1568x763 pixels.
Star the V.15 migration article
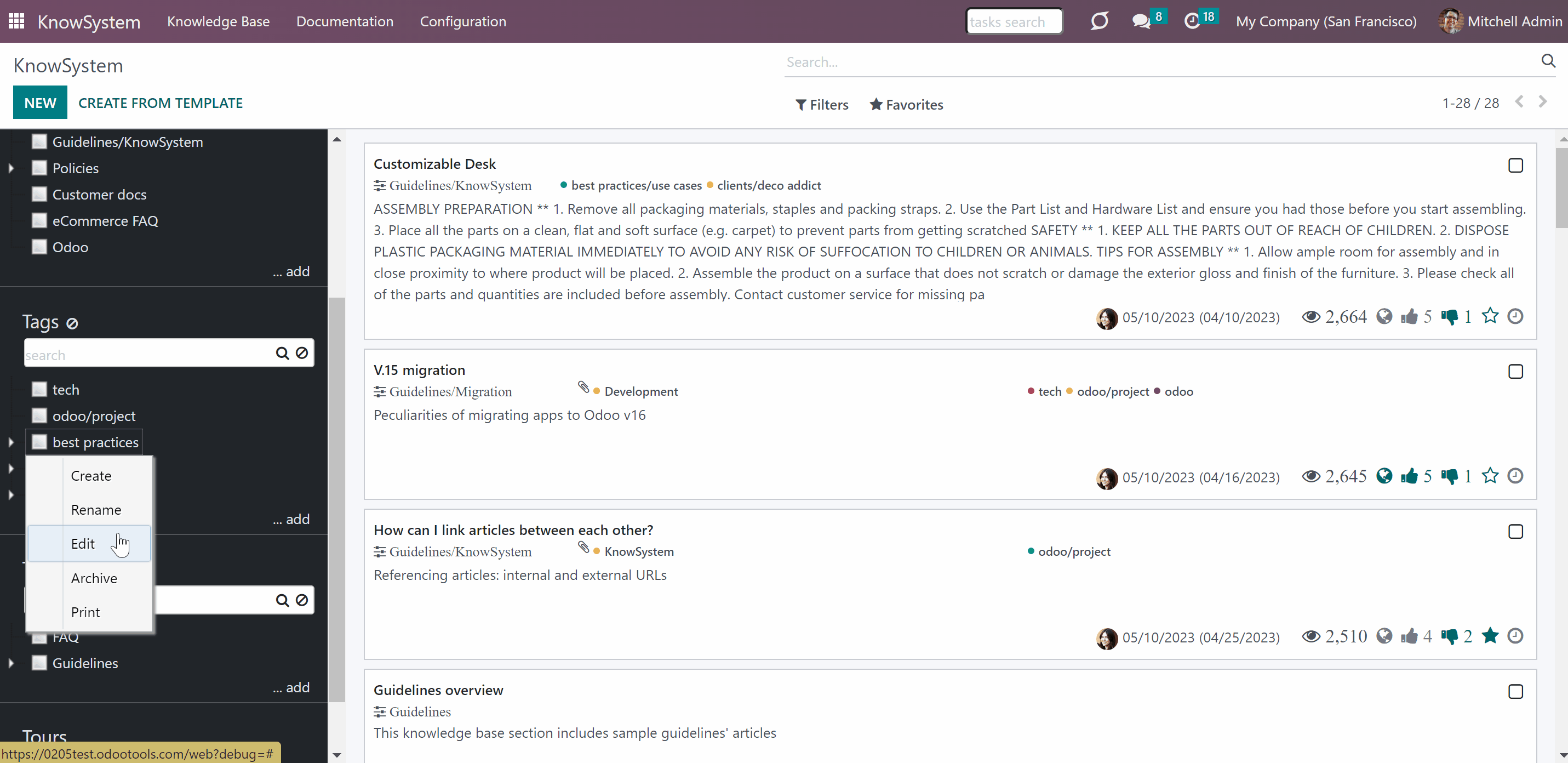(1490, 476)
